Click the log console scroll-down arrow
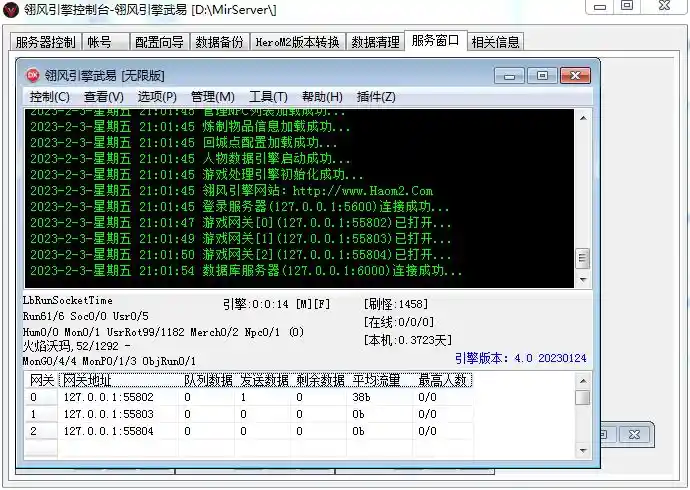Viewport: 690px width, 490px height. pyautogui.click(x=583, y=280)
